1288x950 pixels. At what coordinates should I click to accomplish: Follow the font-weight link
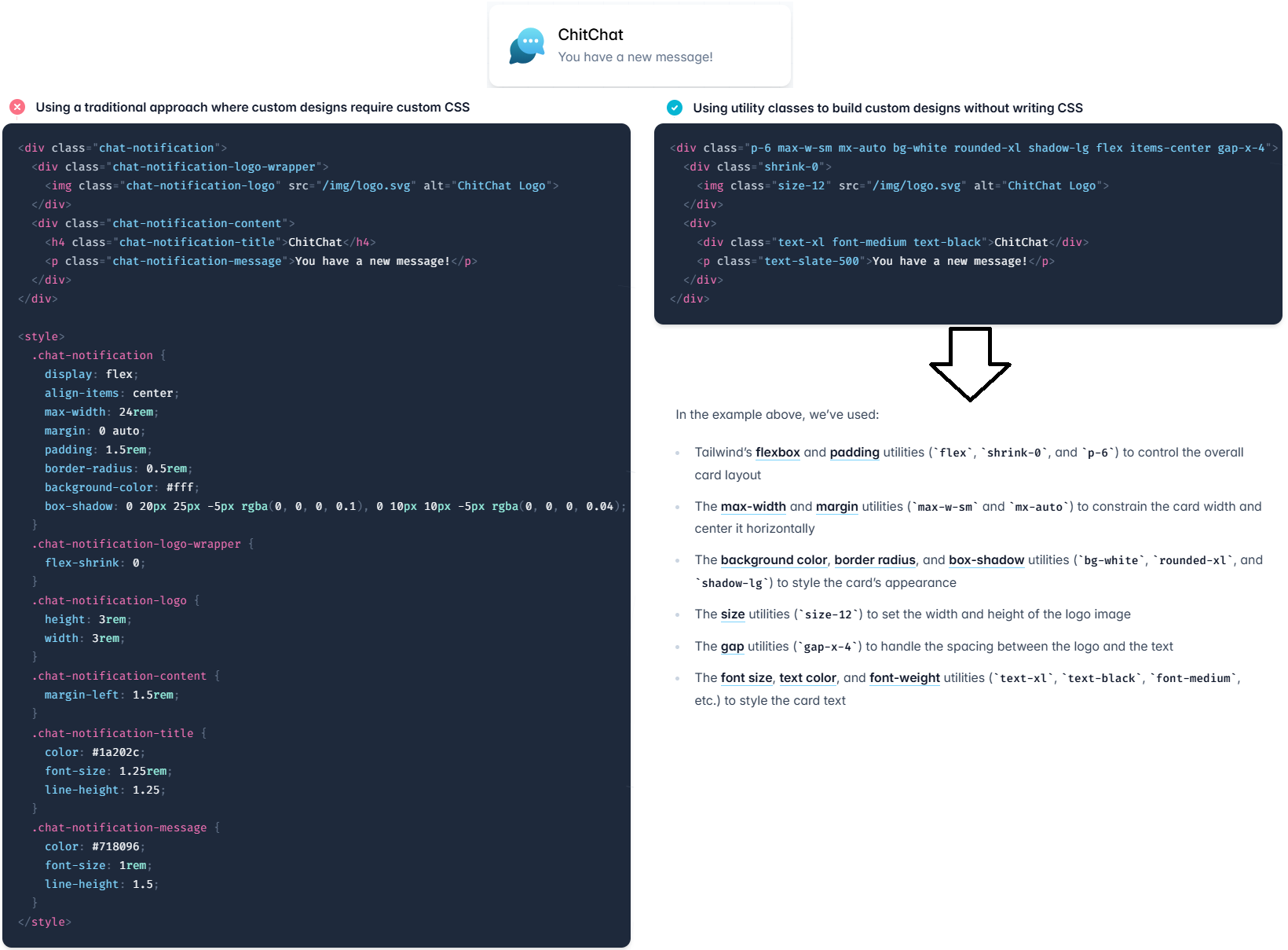click(x=905, y=678)
